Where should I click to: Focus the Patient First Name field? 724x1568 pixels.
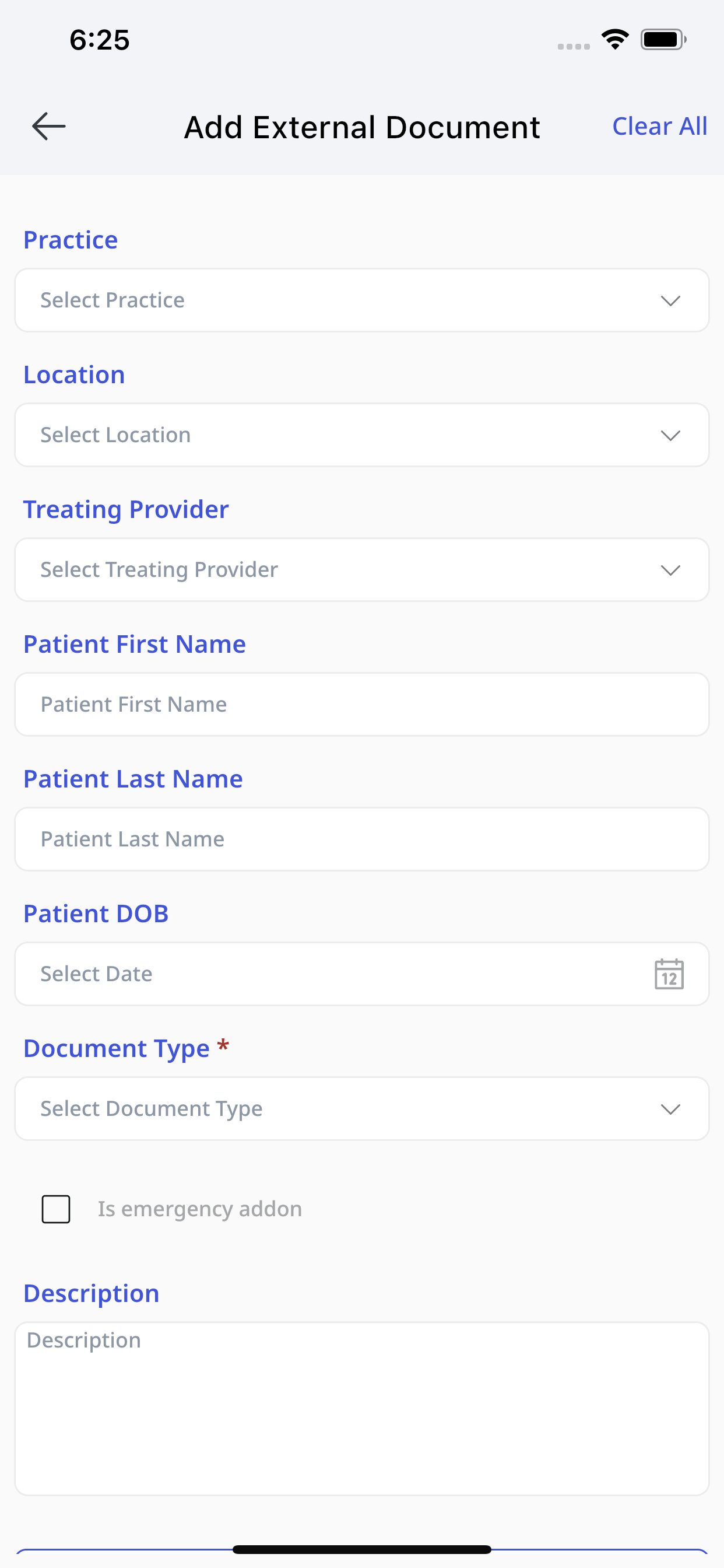tap(361, 705)
